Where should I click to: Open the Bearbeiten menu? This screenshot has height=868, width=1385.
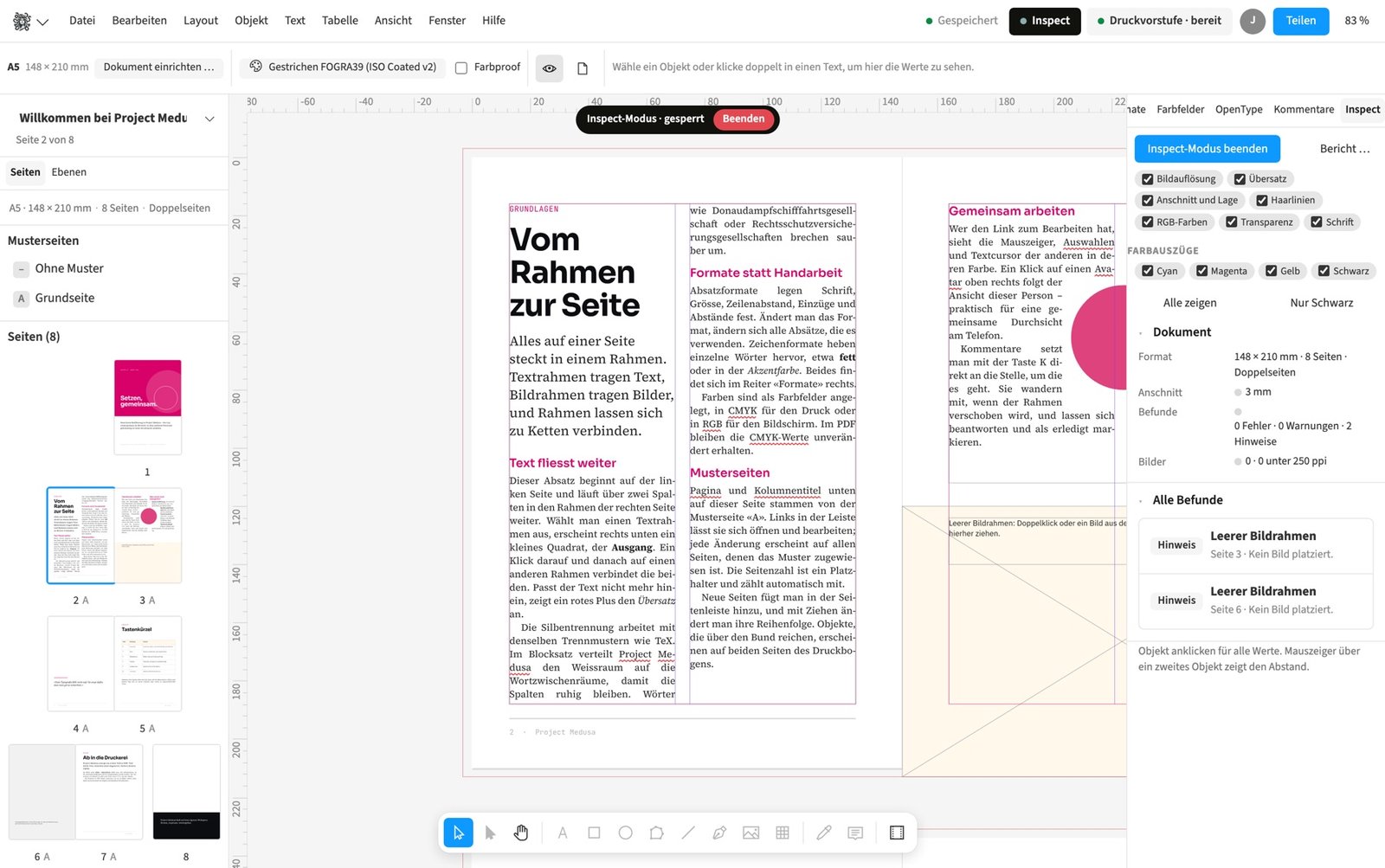[139, 21]
